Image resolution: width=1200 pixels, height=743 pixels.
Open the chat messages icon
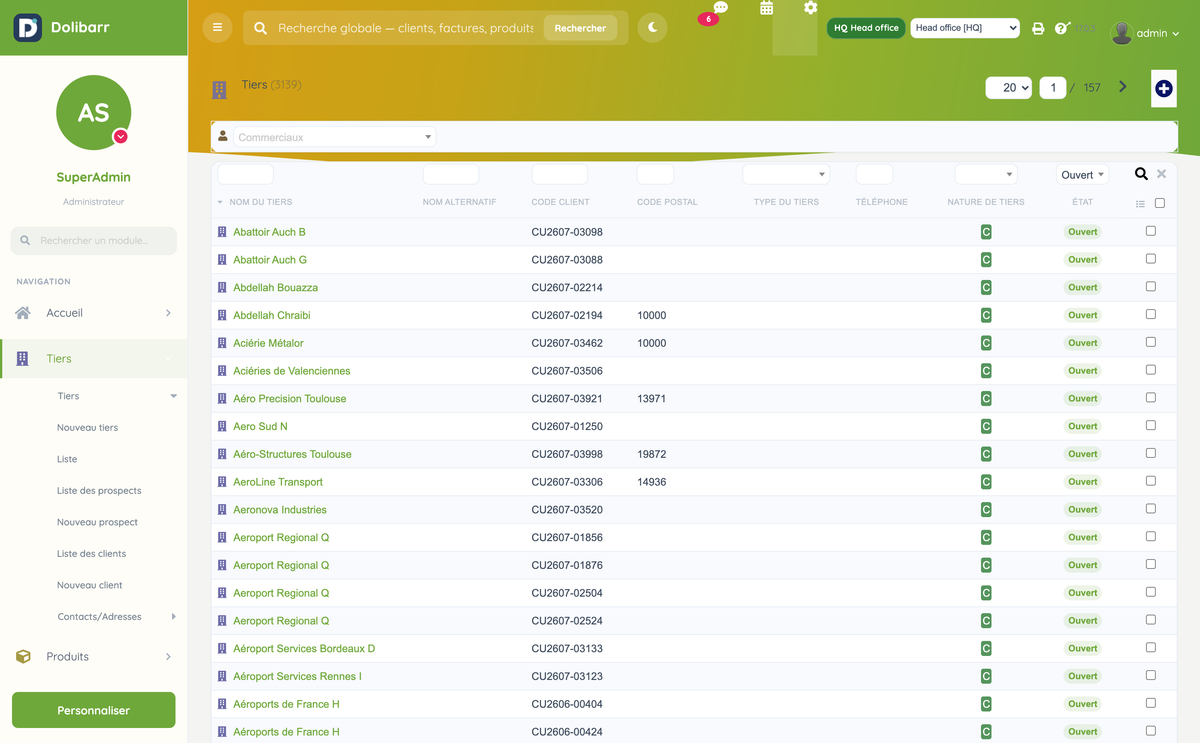[720, 8]
